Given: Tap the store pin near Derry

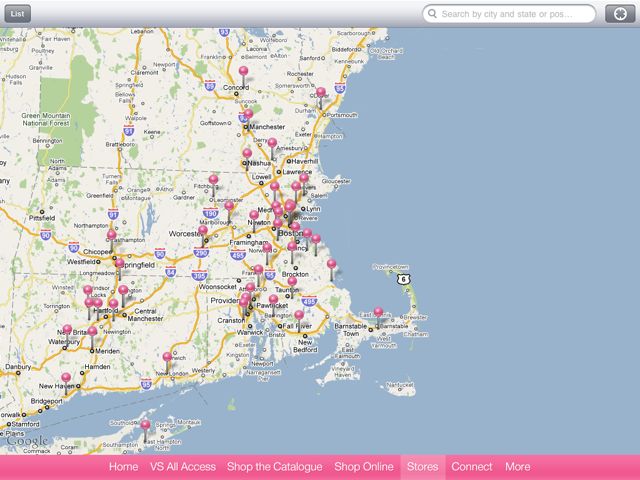Looking at the screenshot, I should coord(272,143).
